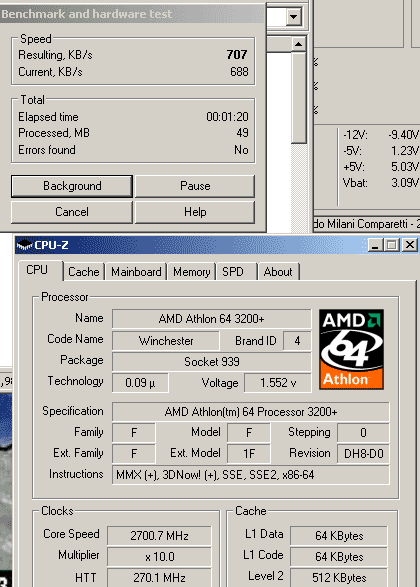
Task: Click the -12V reading '-9.40V'
Action: (x=404, y=134)
